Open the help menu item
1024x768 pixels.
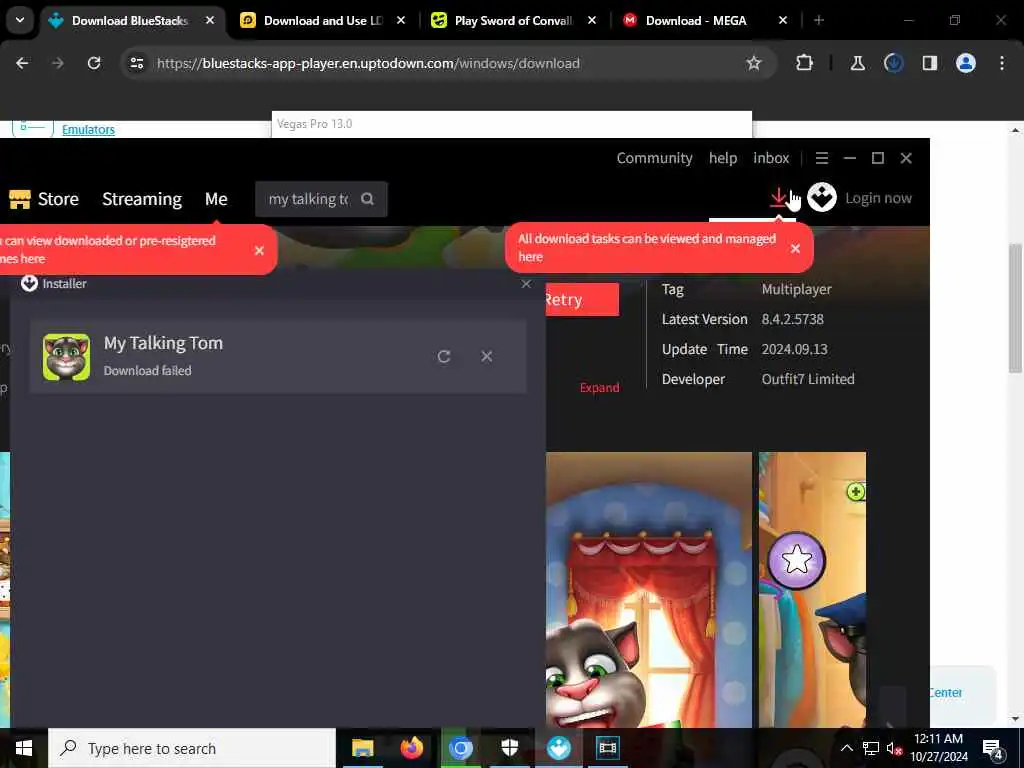click(723, 158)
